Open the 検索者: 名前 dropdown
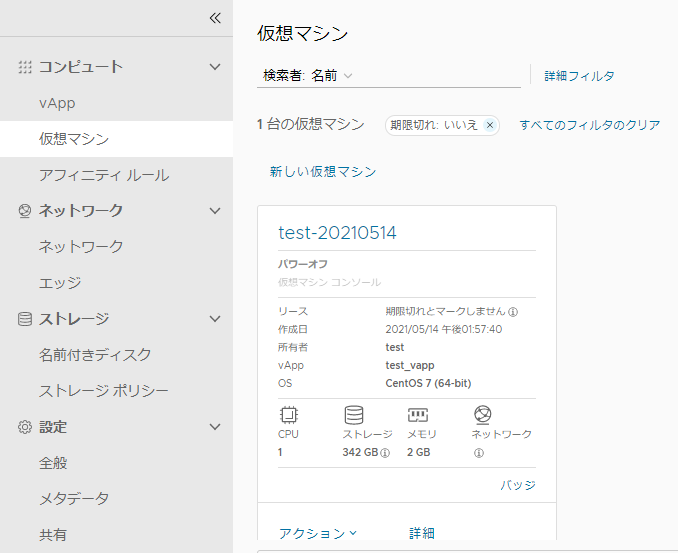 pos(308,75)
